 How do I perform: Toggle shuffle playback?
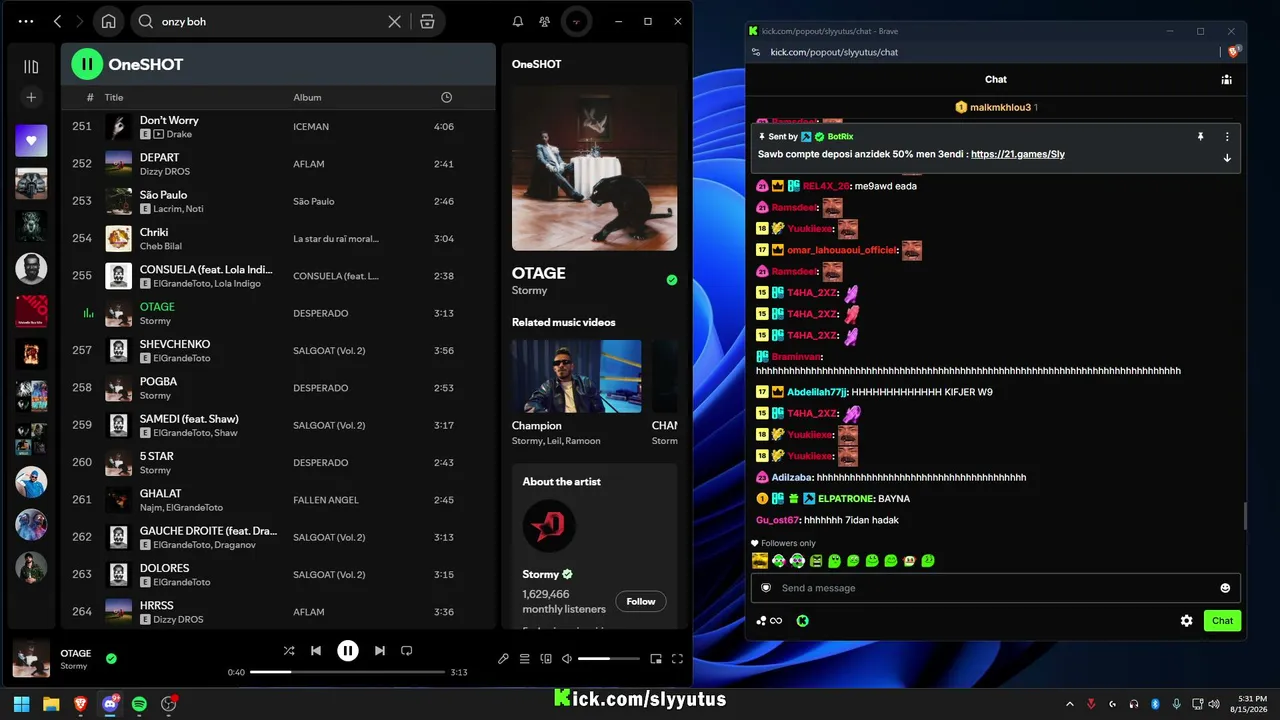tap(289, 651)
